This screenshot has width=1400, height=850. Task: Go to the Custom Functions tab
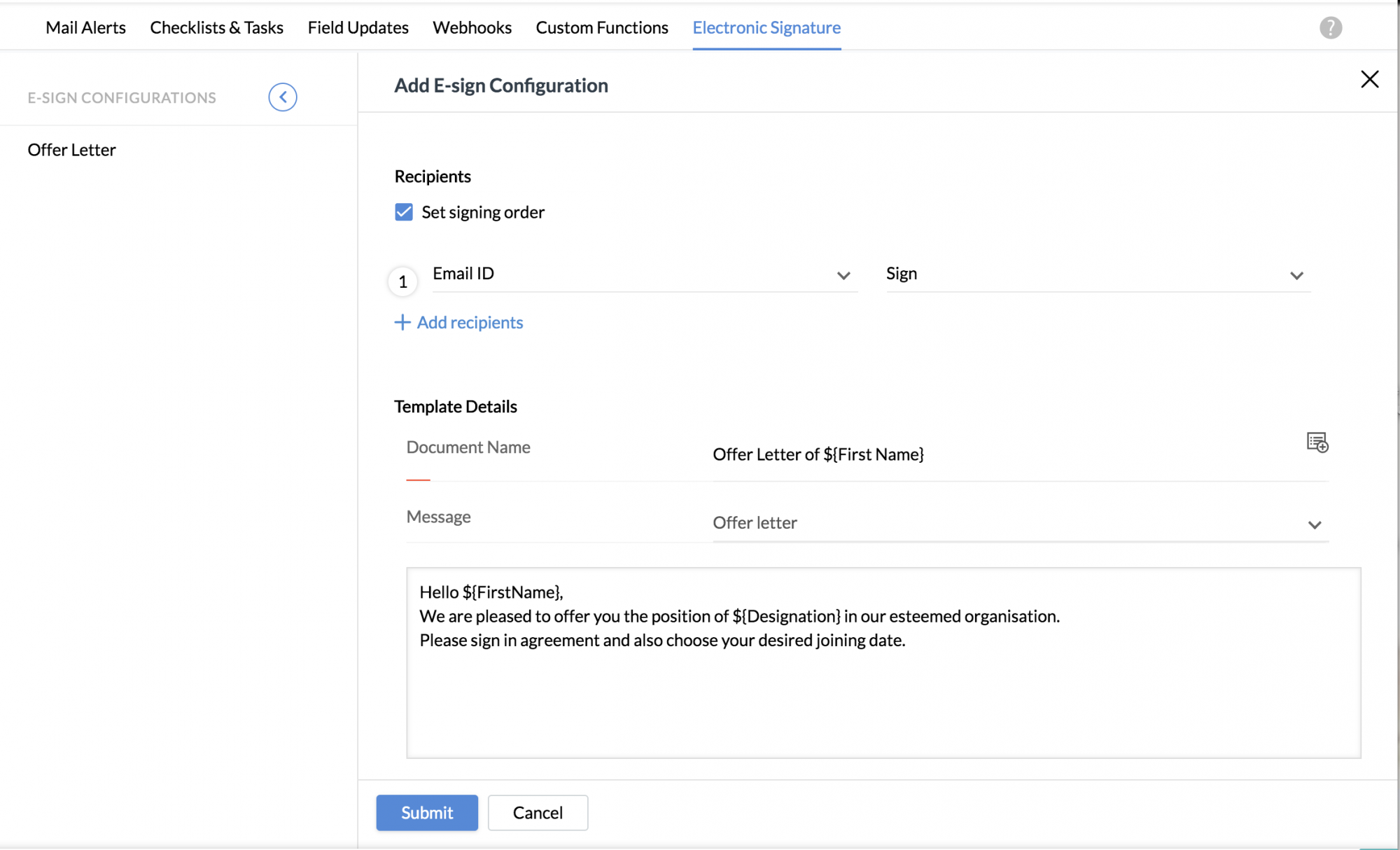pyautogui.click(x=602, y=28)
